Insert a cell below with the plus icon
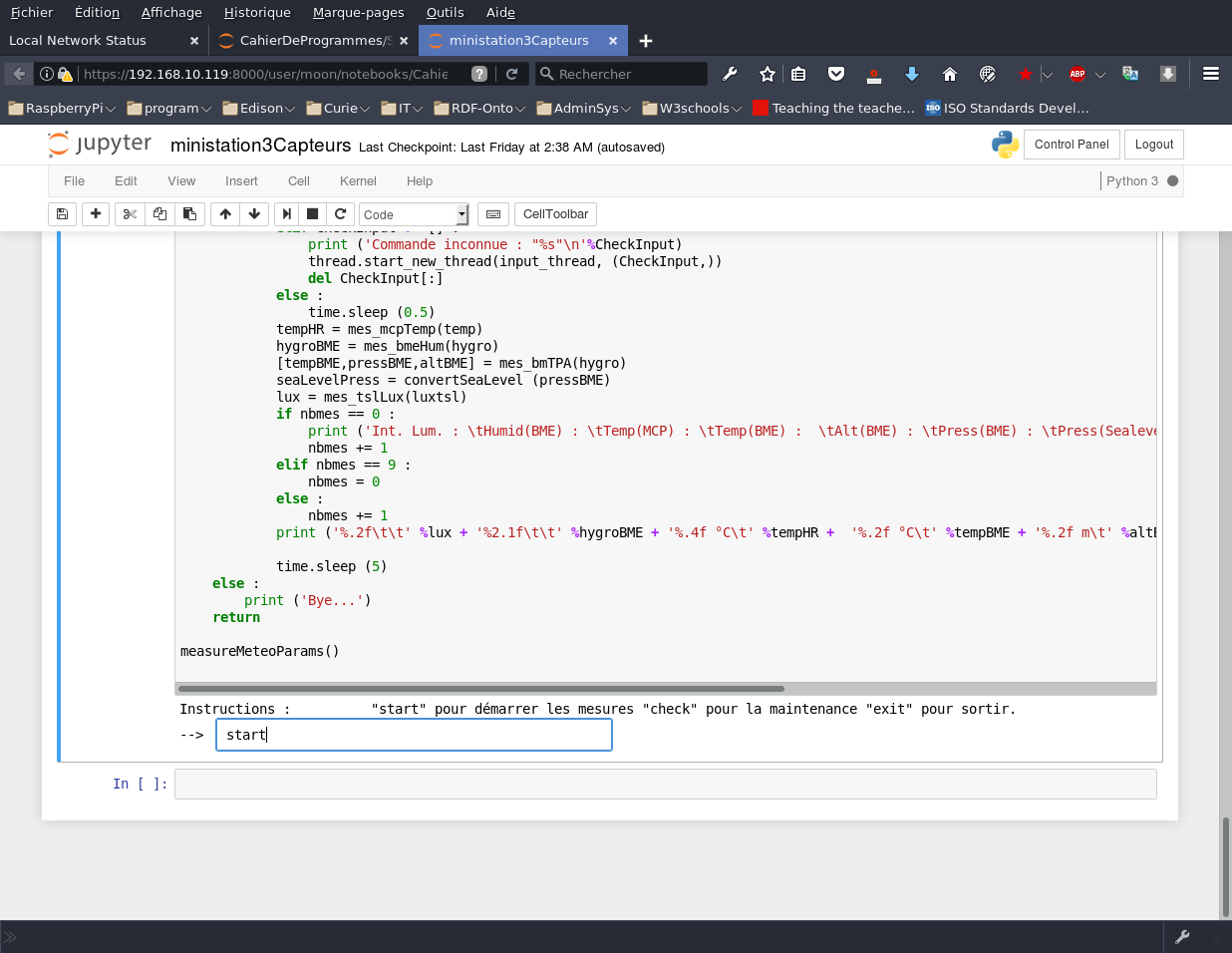 pos(96,214)
